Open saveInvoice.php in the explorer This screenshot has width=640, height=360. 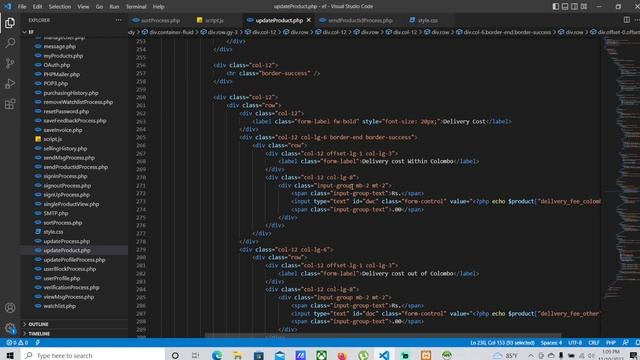coord(63,130)
